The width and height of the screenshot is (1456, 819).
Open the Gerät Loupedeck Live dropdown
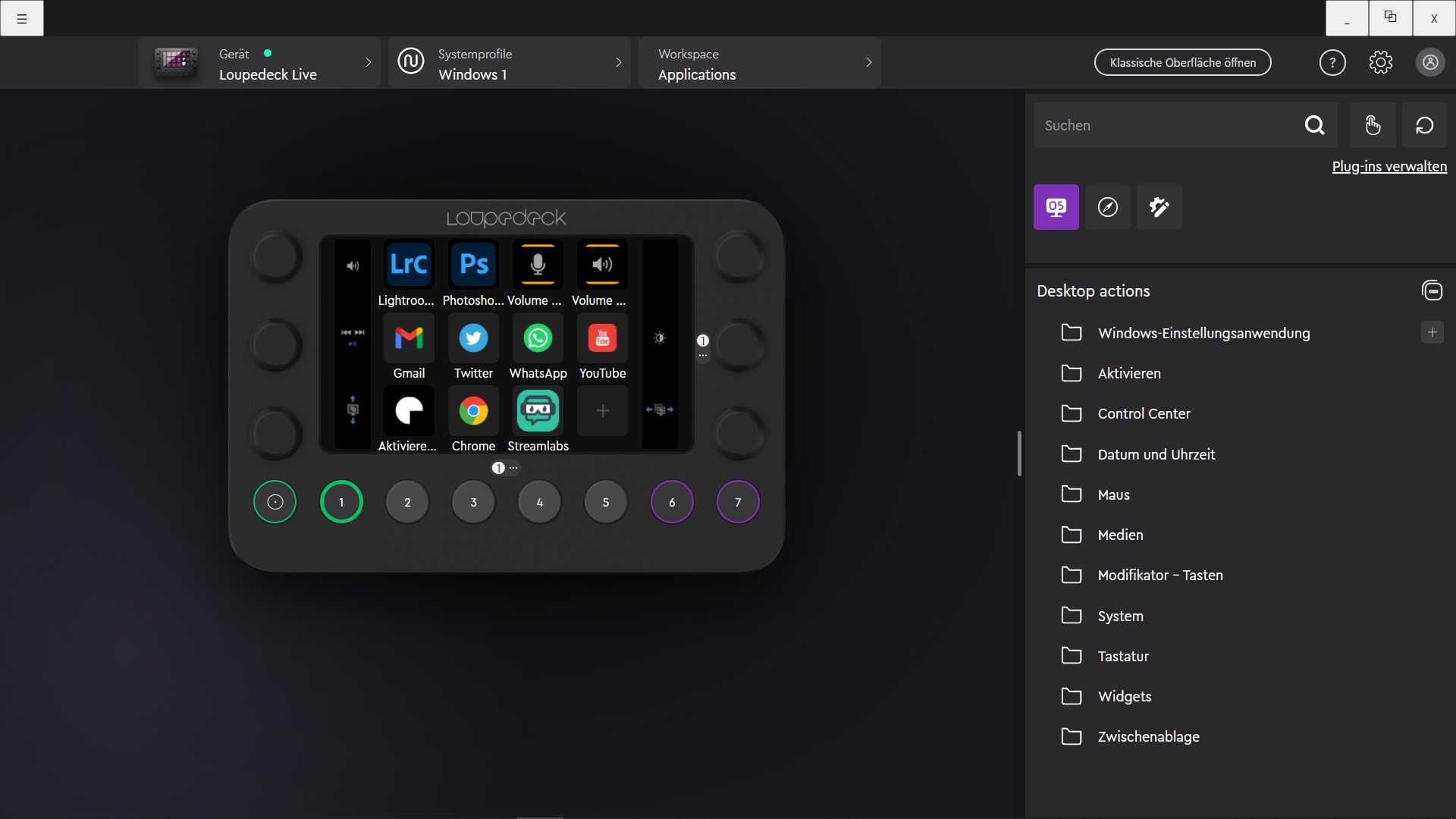tap(259, 63)
